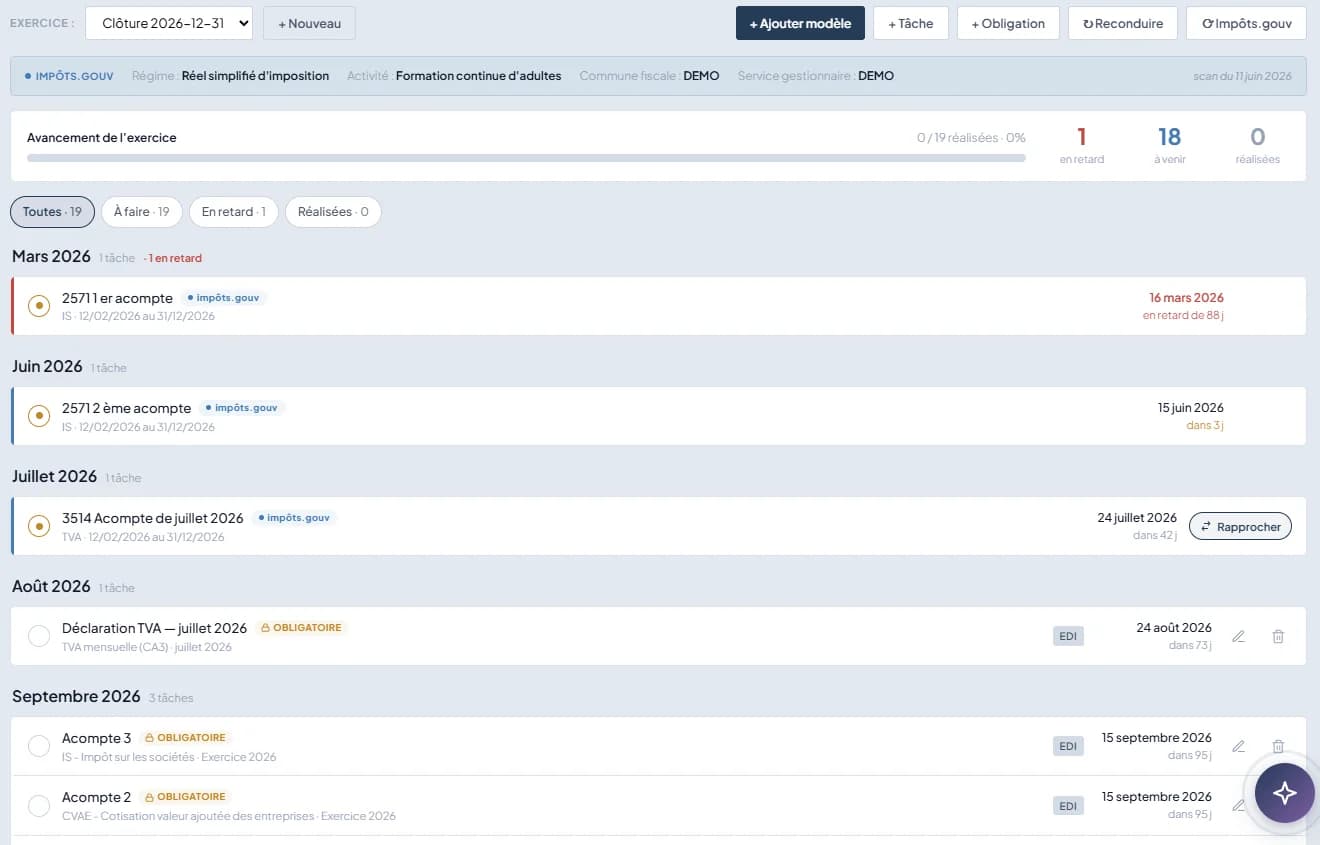Click OBLIGATOIRE lock badge on Acompte 3
Image resolution: width=1320 pixels, height=845 pixels.
(x=185, y=738)
